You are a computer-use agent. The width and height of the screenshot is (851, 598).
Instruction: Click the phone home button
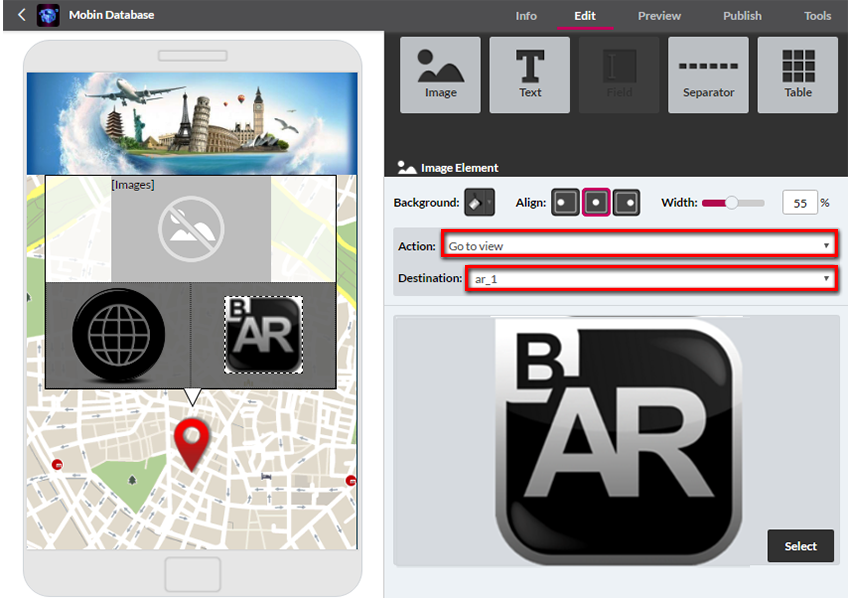coord(193,574)
